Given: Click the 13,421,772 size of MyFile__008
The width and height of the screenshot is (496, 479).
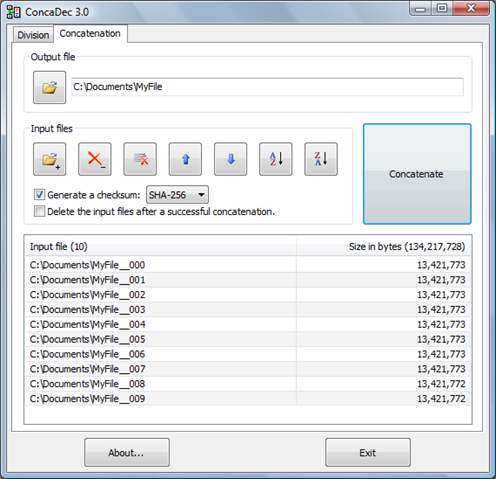Looking at the screenshot, I should pos(441,384).
